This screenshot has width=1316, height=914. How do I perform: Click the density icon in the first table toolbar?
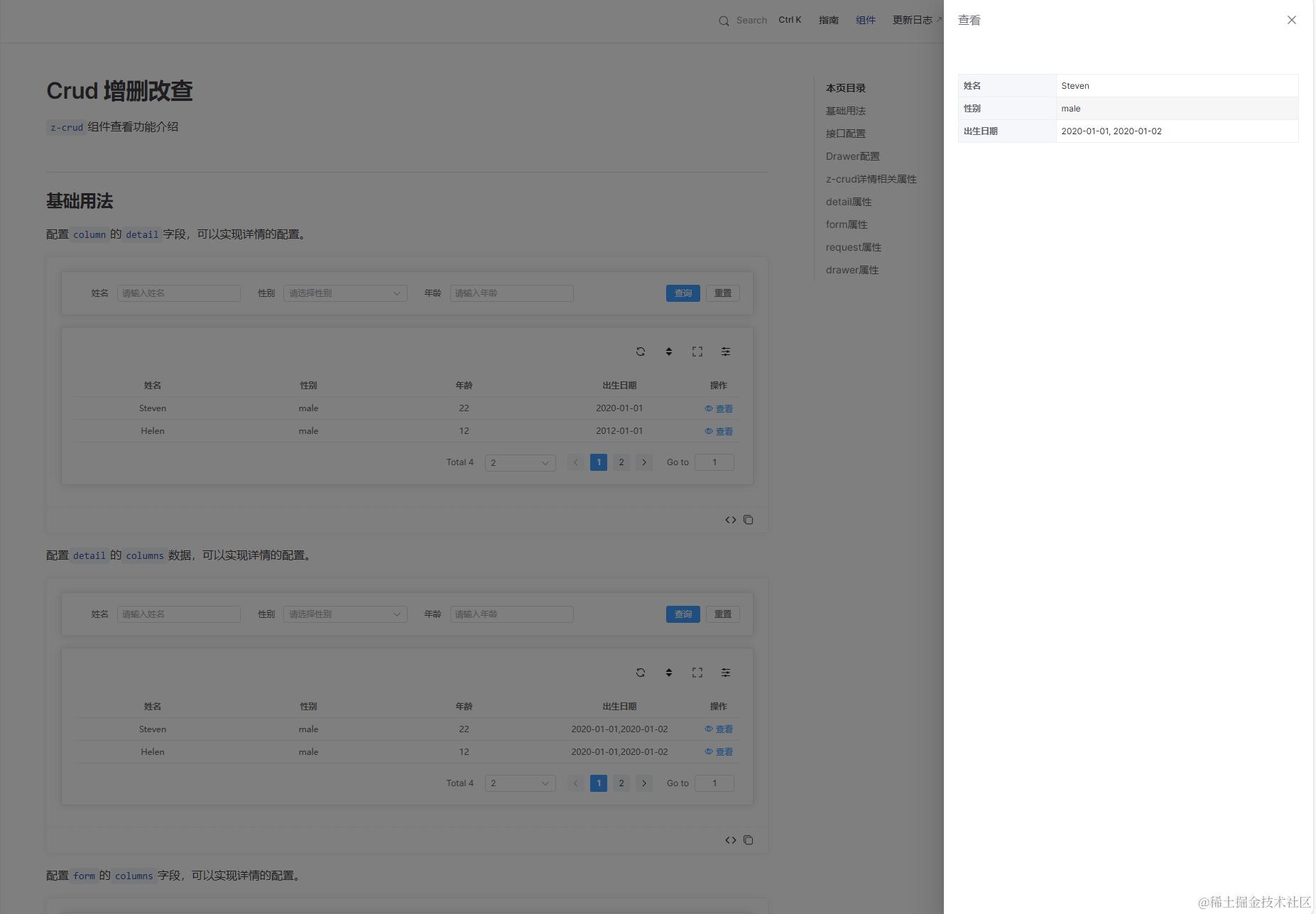pos(669,352)
